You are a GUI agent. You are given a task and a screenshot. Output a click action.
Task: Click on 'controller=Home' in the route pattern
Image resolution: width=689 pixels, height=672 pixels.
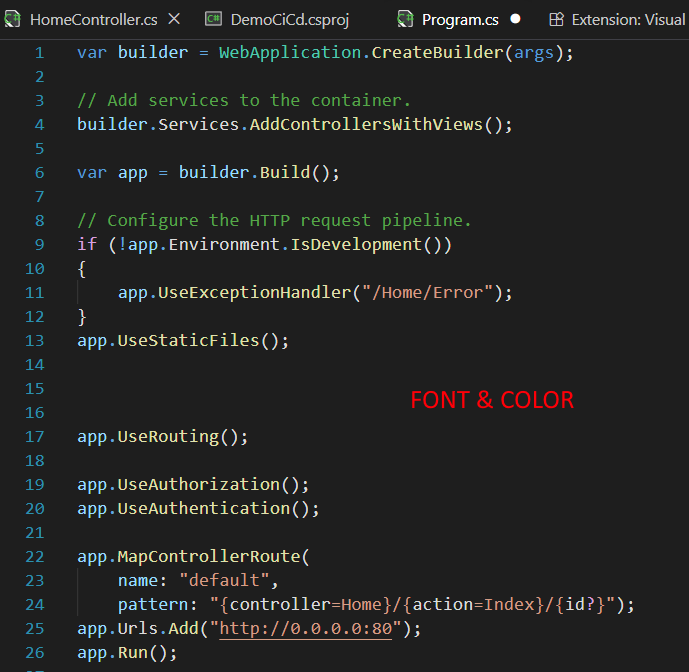(305, 605)
